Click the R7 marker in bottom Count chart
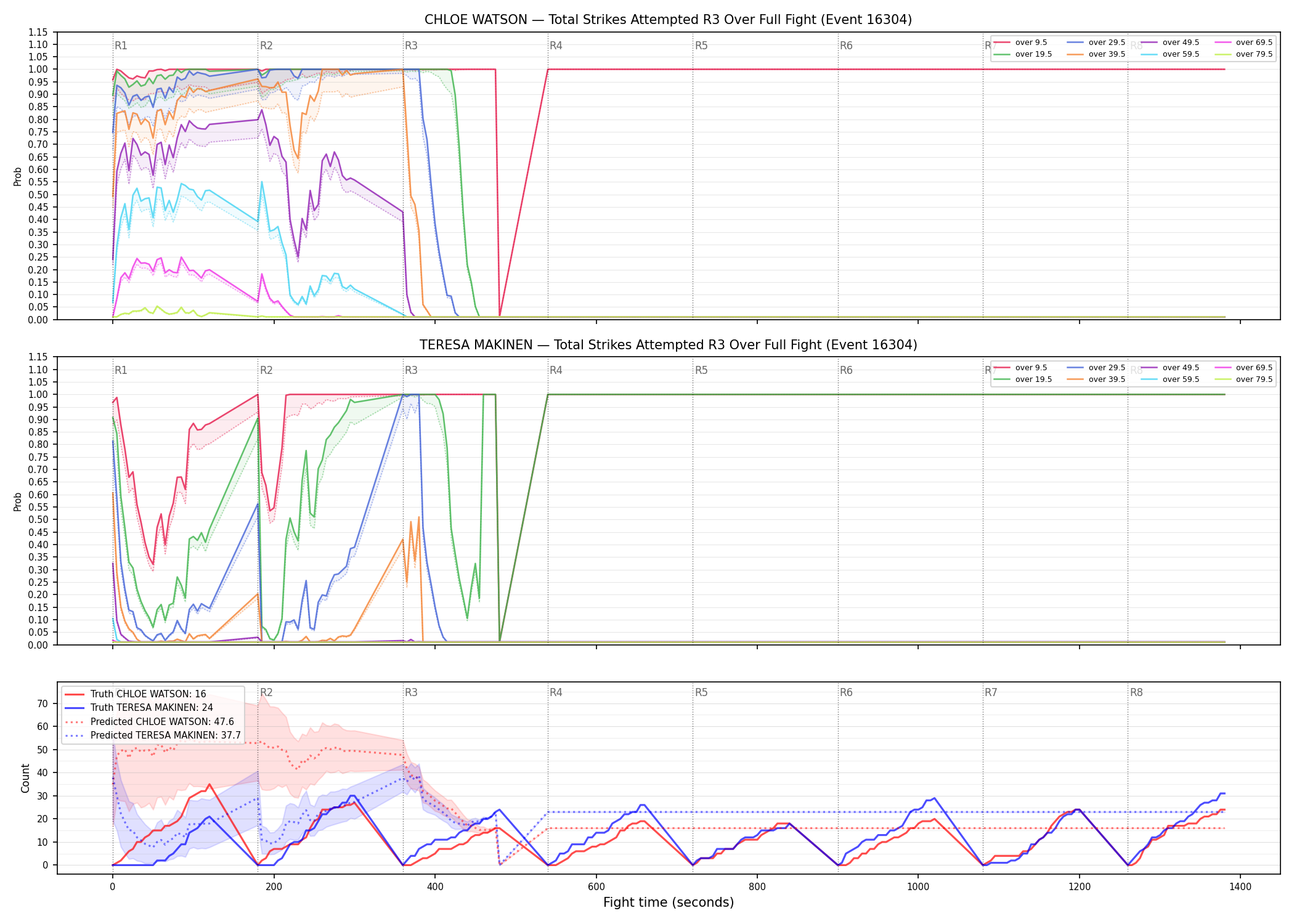The image size is (1294, 924). [x=991, y=692]
